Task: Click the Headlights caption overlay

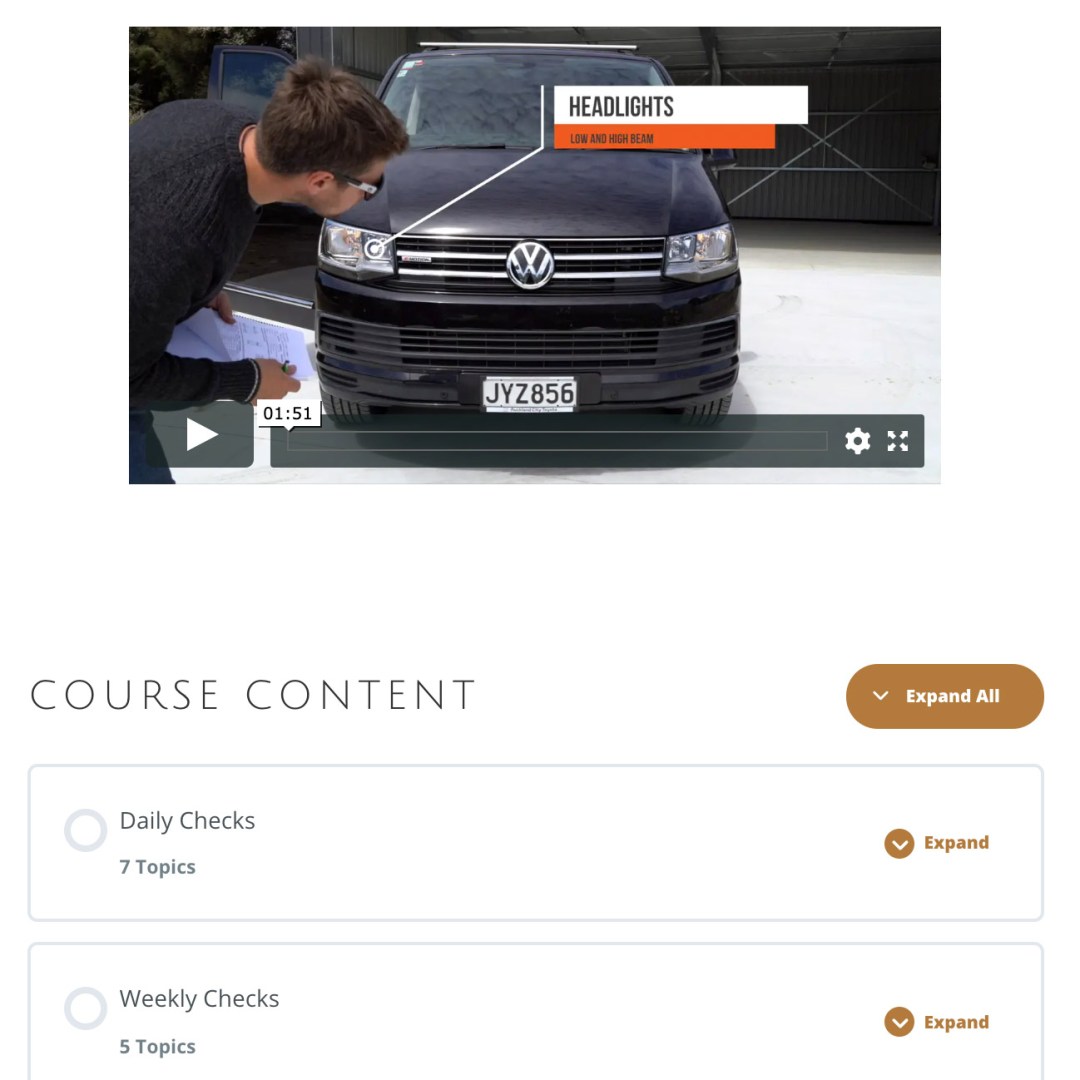Action: [x=681, y=117]
